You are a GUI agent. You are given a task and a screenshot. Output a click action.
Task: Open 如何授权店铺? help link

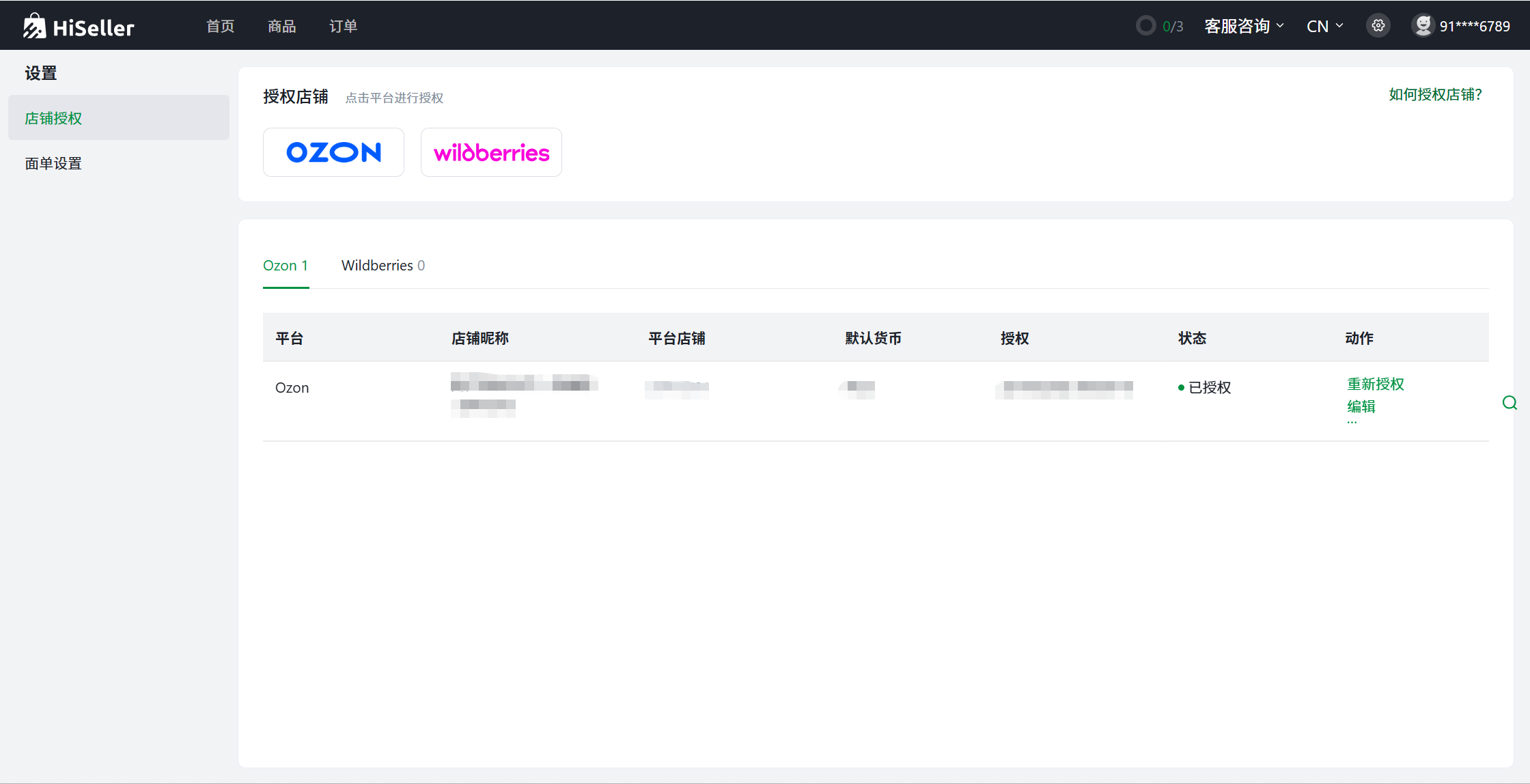pos(1435,95)
